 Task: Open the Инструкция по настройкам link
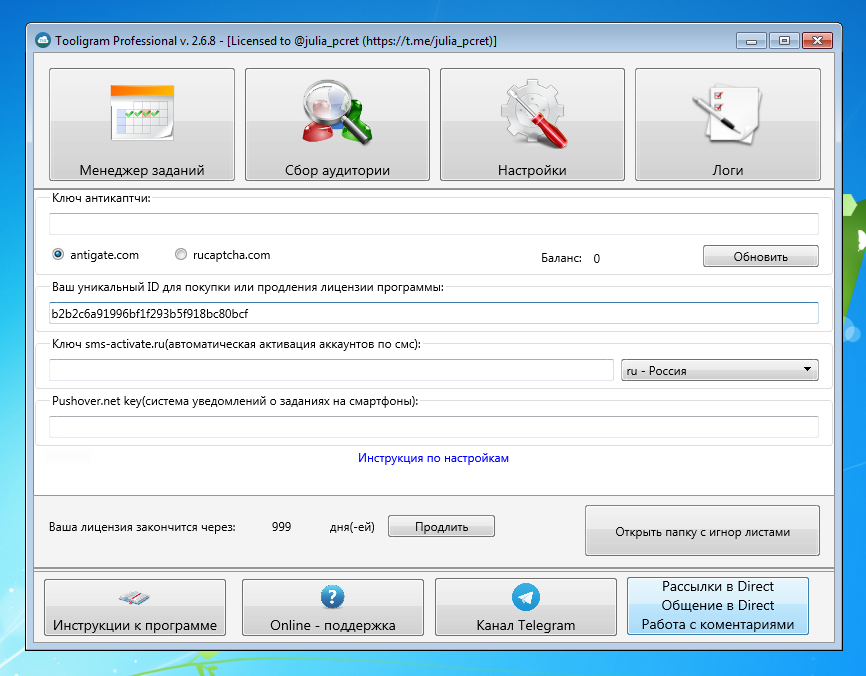(x=432, y=458)
